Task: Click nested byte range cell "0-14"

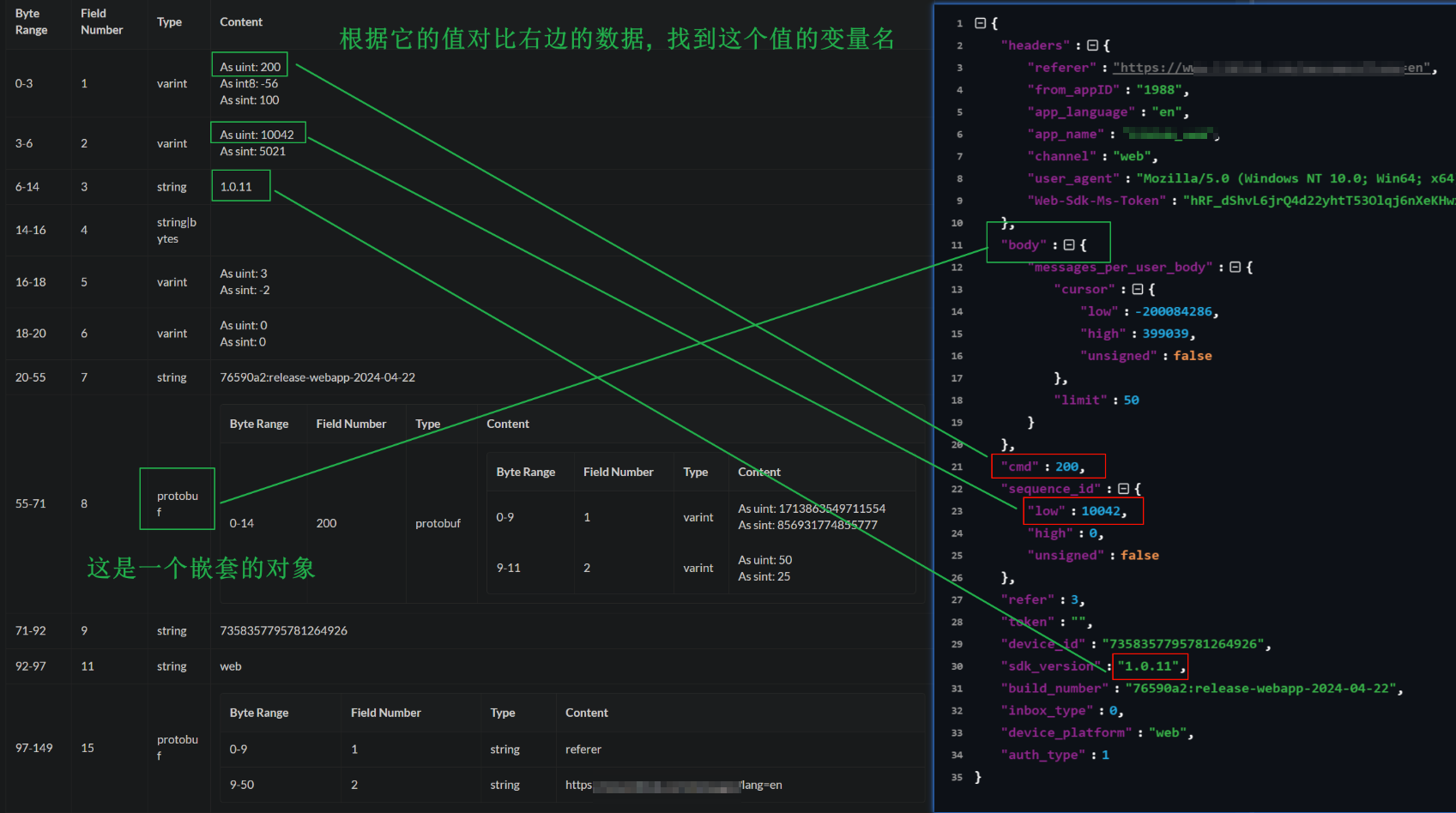Action: tap(242, 523)
